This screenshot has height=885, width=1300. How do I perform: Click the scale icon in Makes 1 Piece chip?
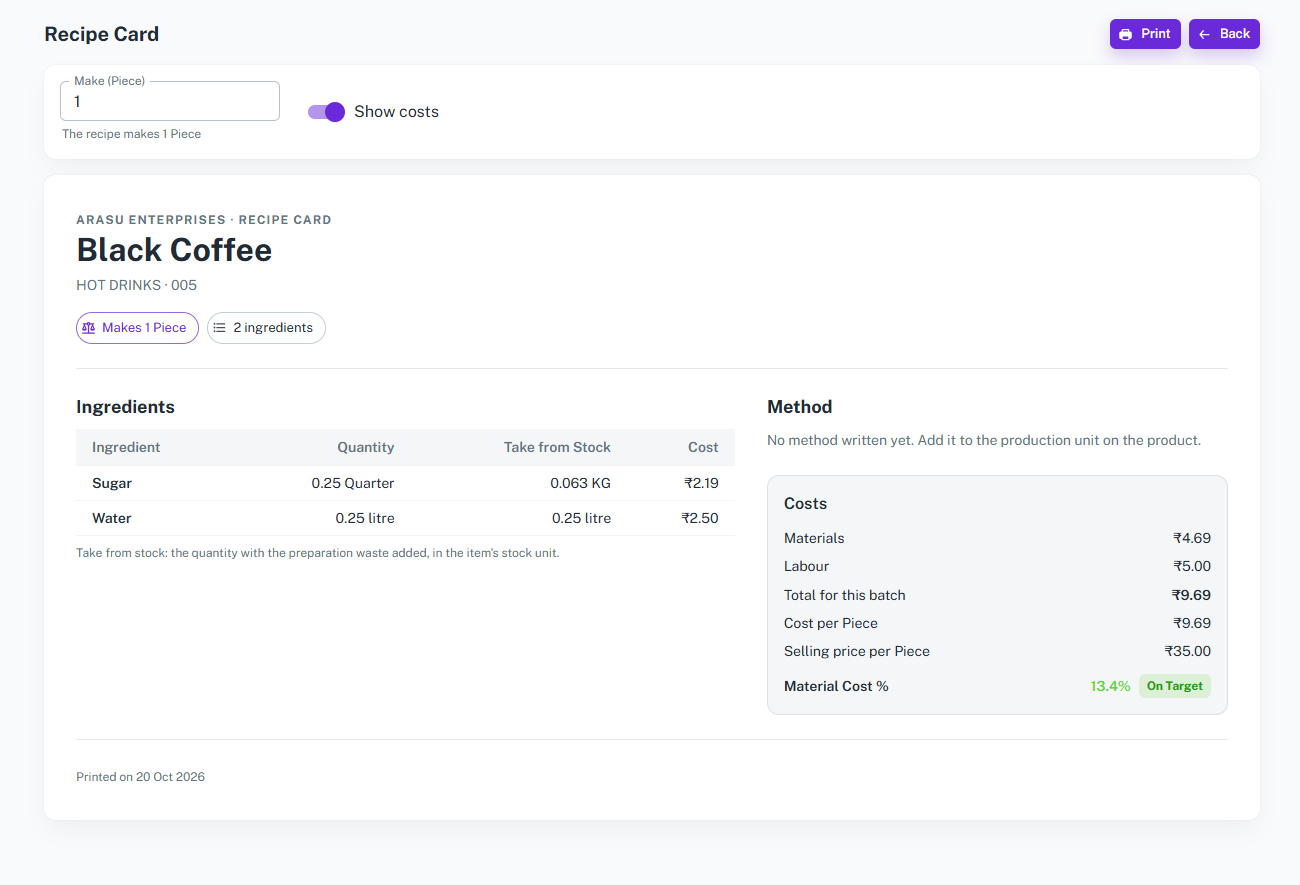coord(89,328)
